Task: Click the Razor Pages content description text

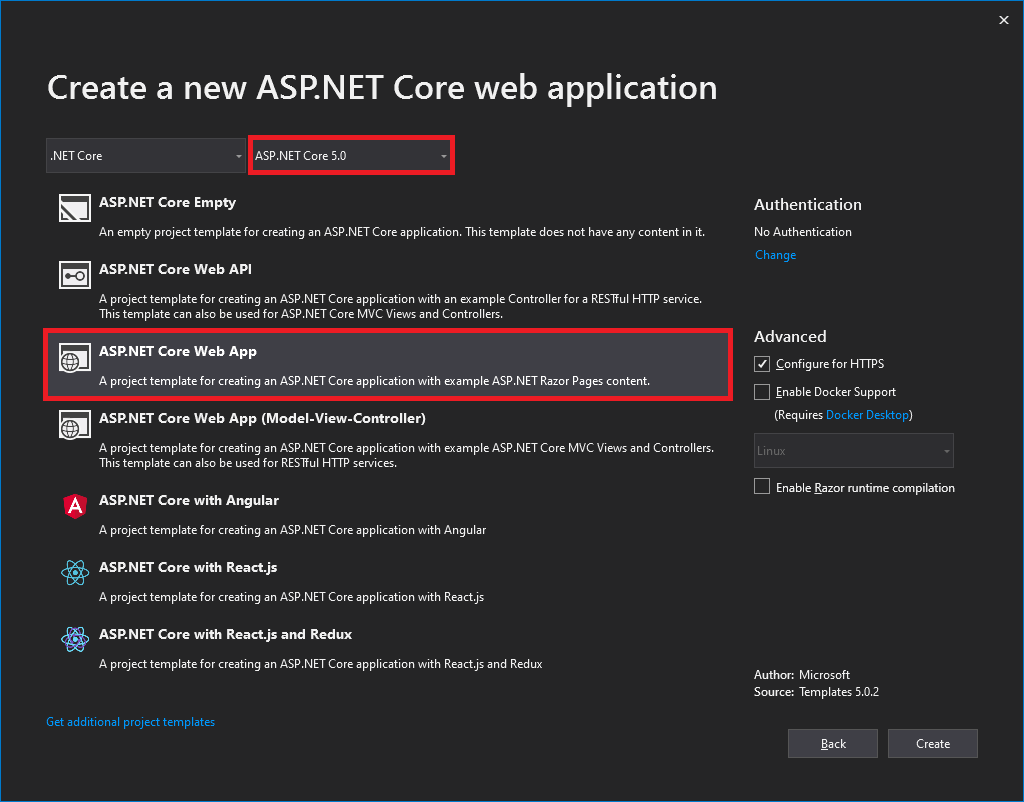Action: point(374,381)
